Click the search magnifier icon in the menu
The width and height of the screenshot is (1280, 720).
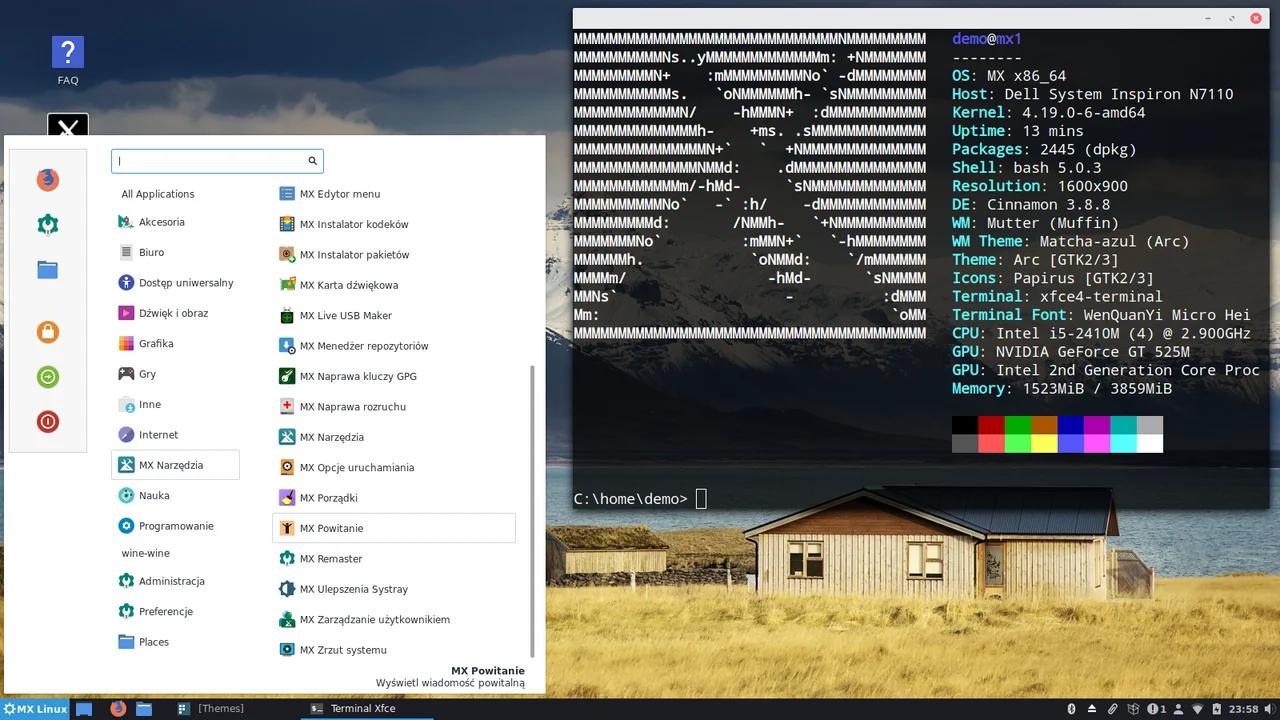pyautogui.click(x=312, y=161)
